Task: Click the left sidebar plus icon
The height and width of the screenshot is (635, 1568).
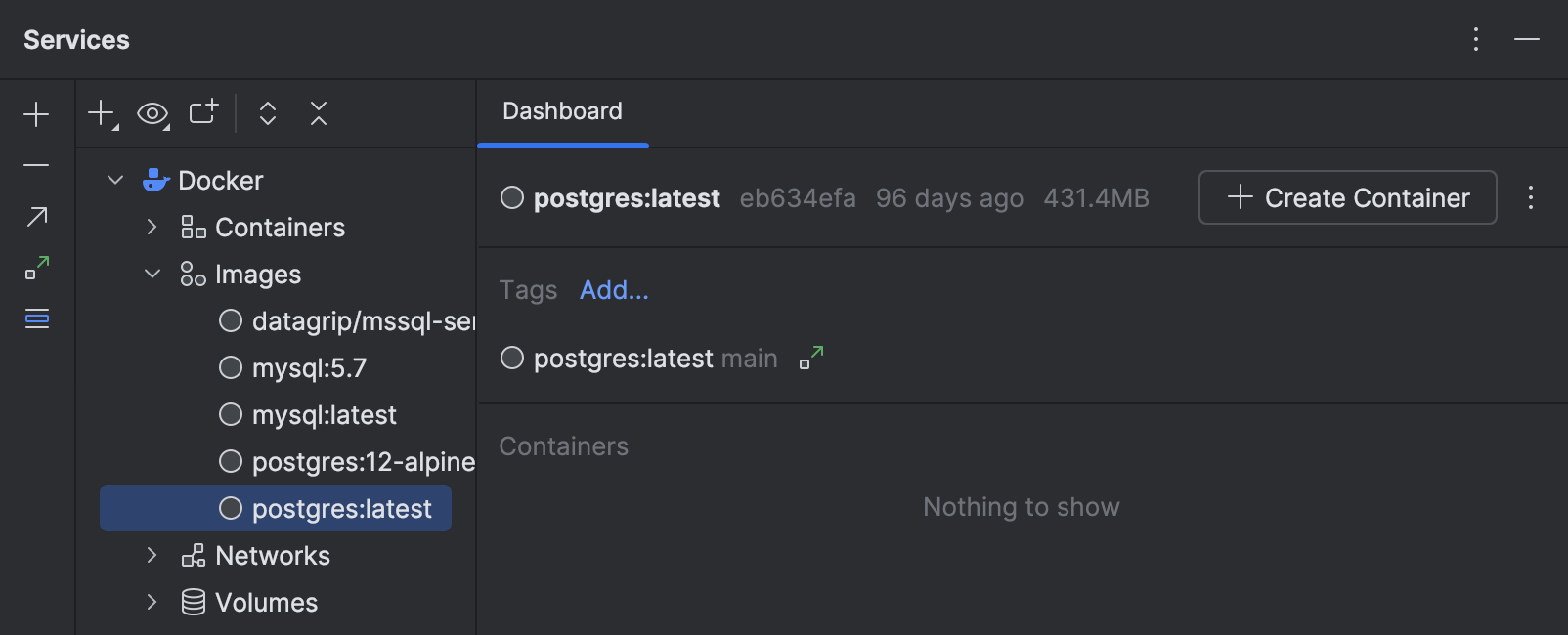Action: coord(36,114)
